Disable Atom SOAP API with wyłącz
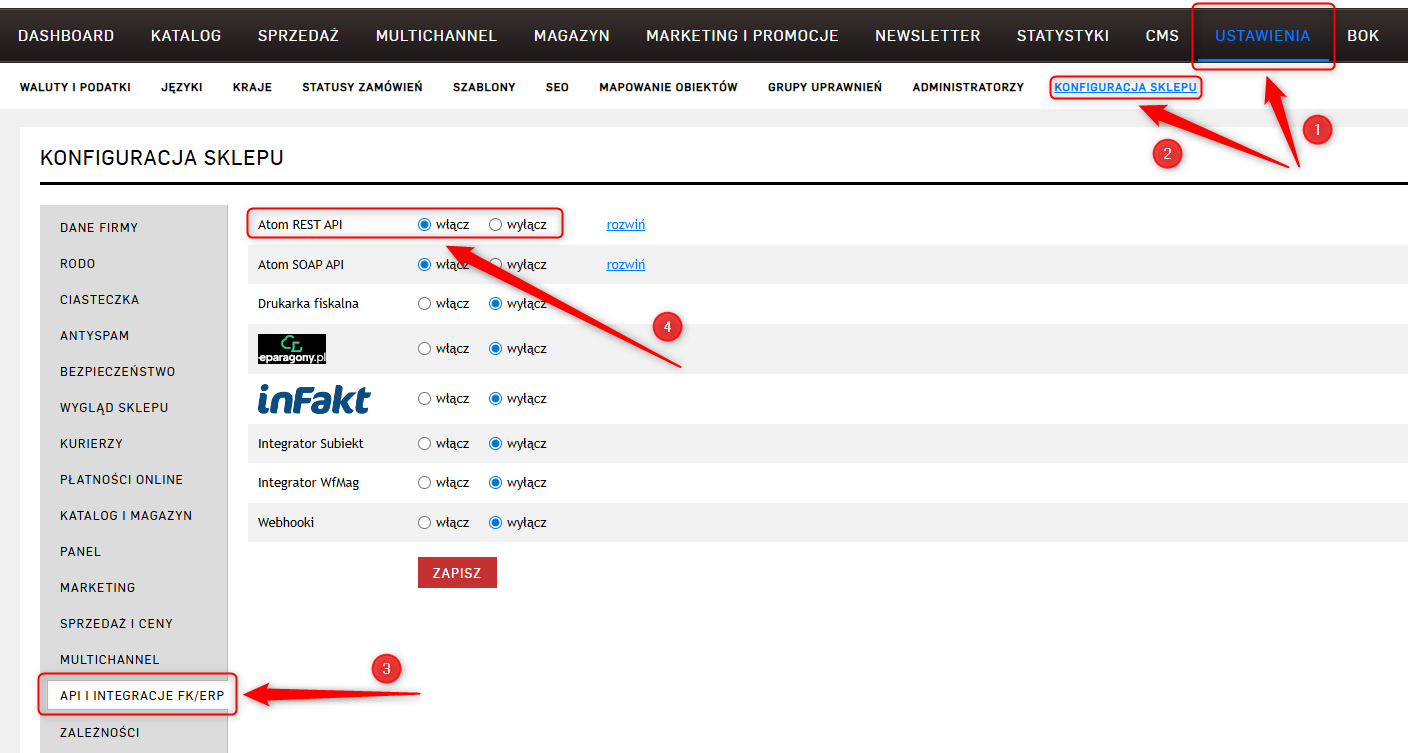1408x753 pixels. tap(495, 265)
